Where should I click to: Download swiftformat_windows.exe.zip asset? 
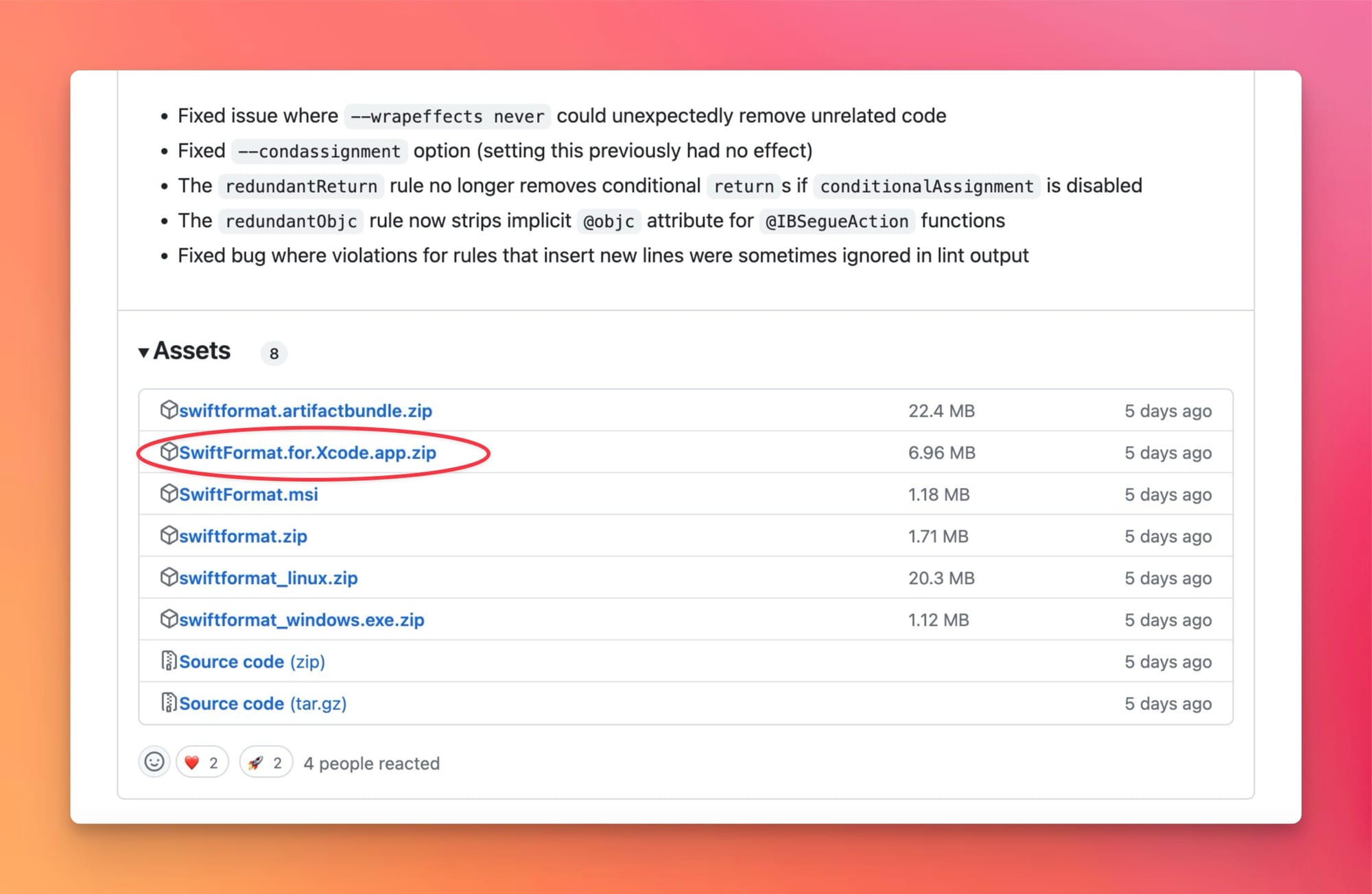[x=301, y=620]
